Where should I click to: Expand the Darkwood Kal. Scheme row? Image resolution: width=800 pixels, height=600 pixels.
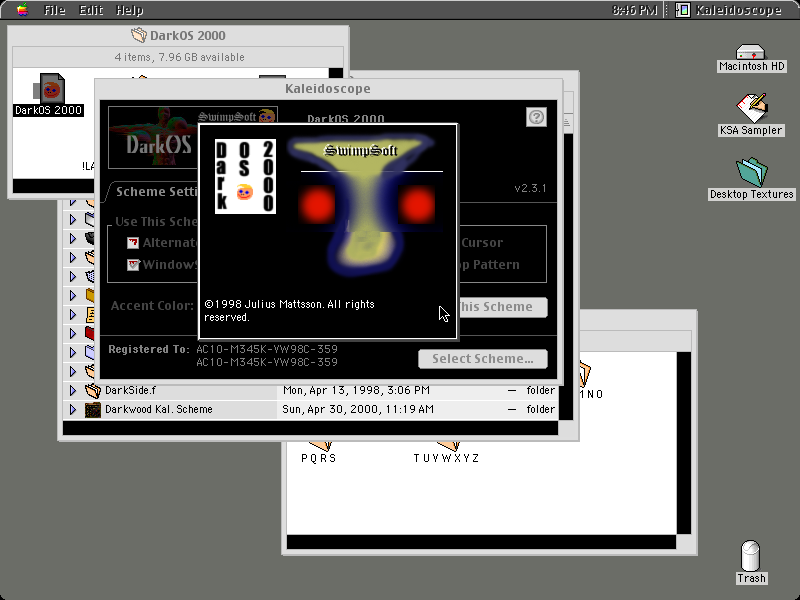click(72, 410)
